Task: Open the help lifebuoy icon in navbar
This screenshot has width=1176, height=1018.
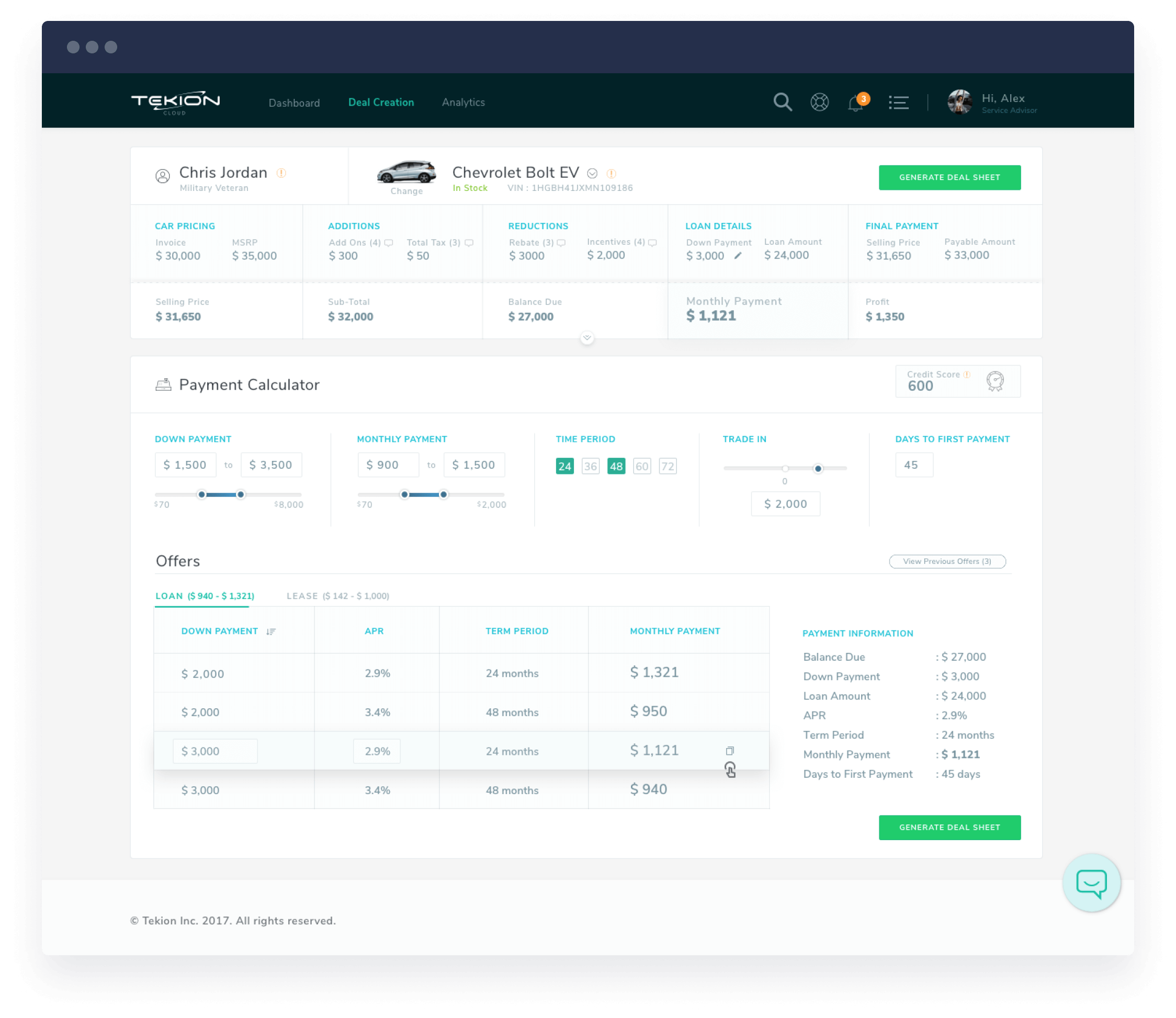Action: tap(819, 102)
